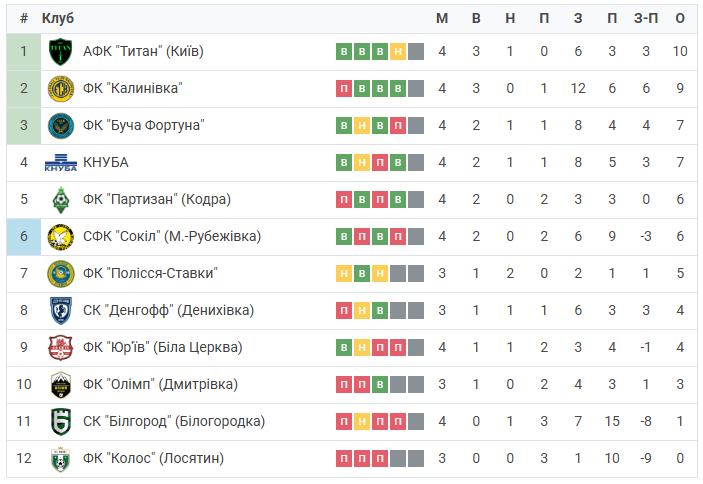The height and width of the screenshot is (484, 703).
Task: Click first green В badge for Буча Фортуна
Action: 344,125
